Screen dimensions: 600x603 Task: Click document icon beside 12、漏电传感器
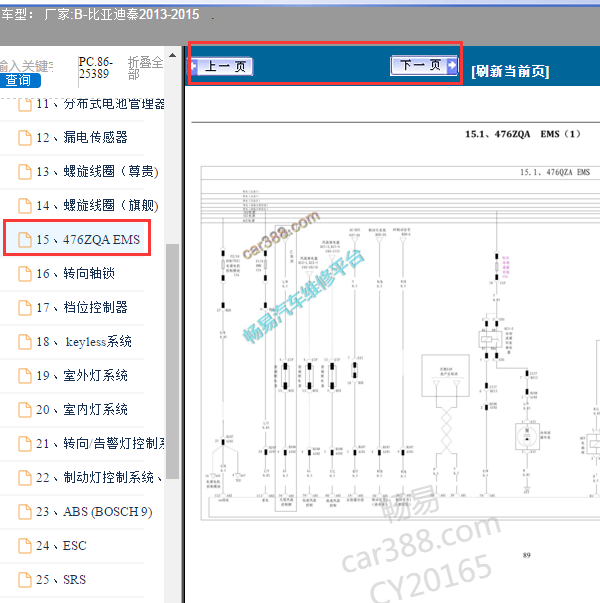(x=25, y=138)
